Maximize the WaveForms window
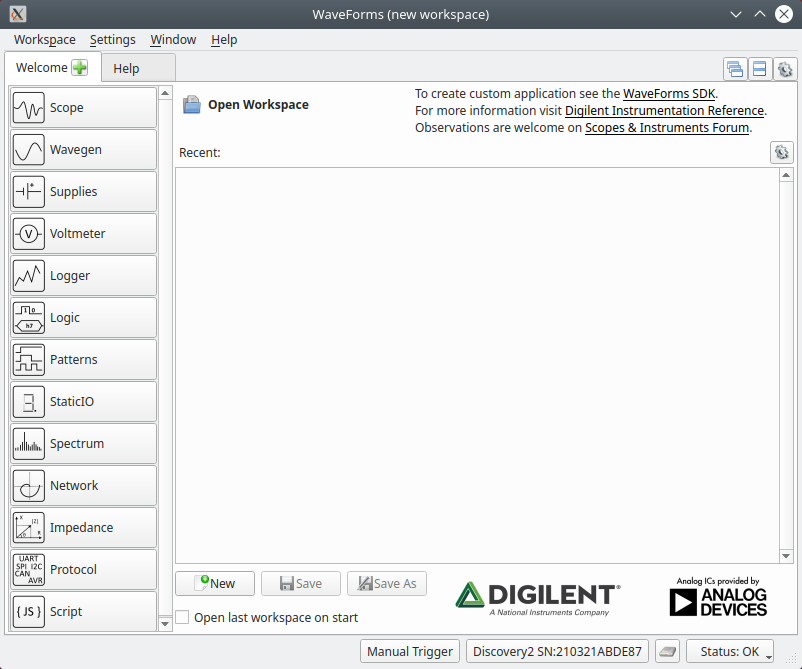Screen dimensions: 802x669 [760, 14]
